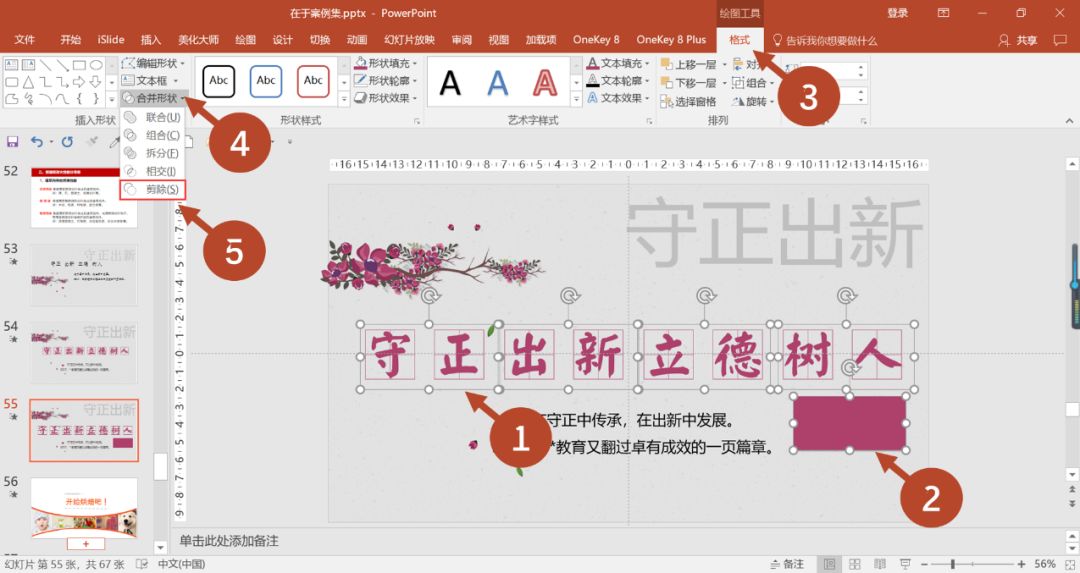Apply the red outline Abc shape style
The image size is (1080, 573).
pyautogui.click(x=313, y=81)
